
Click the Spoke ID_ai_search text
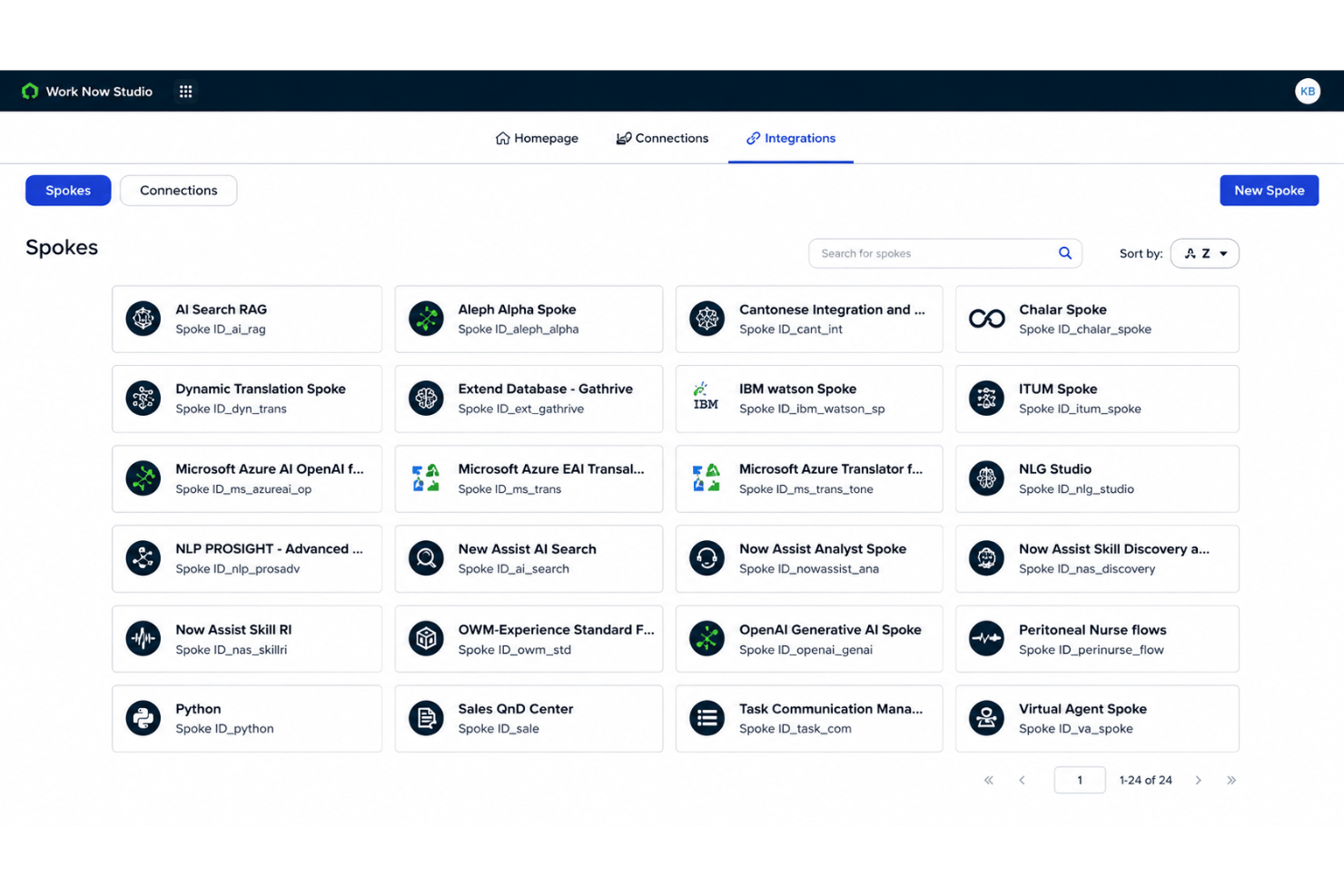513,569
